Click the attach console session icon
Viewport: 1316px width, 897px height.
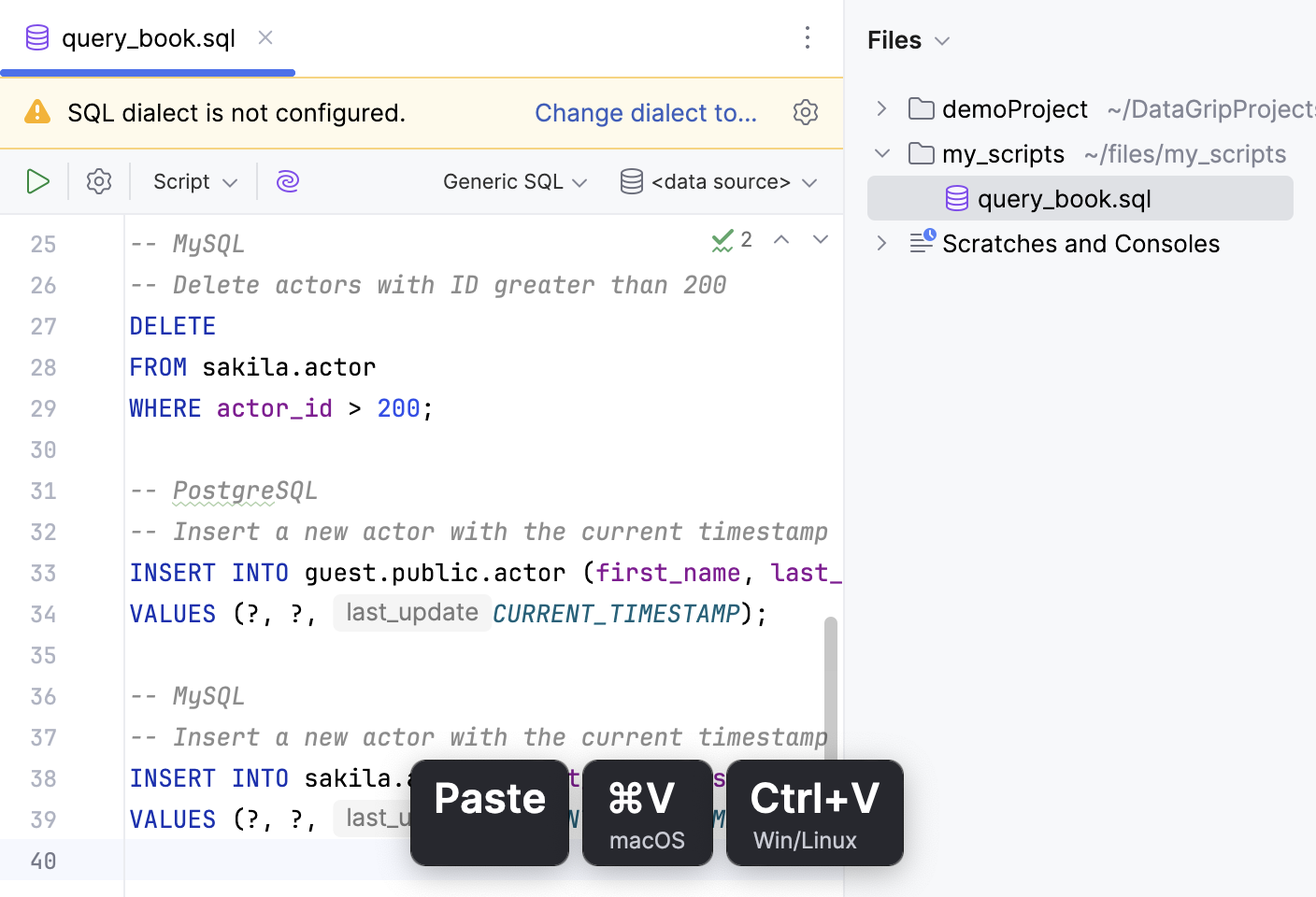coord(287,181)
